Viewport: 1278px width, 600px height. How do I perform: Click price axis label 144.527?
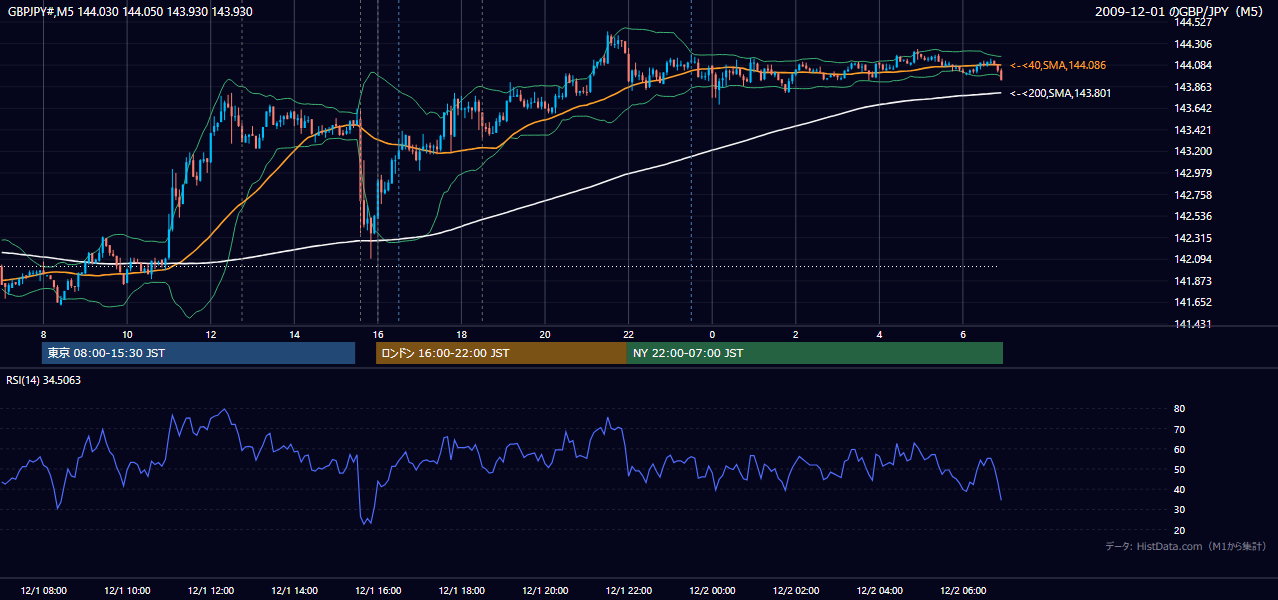[1193, 22]
